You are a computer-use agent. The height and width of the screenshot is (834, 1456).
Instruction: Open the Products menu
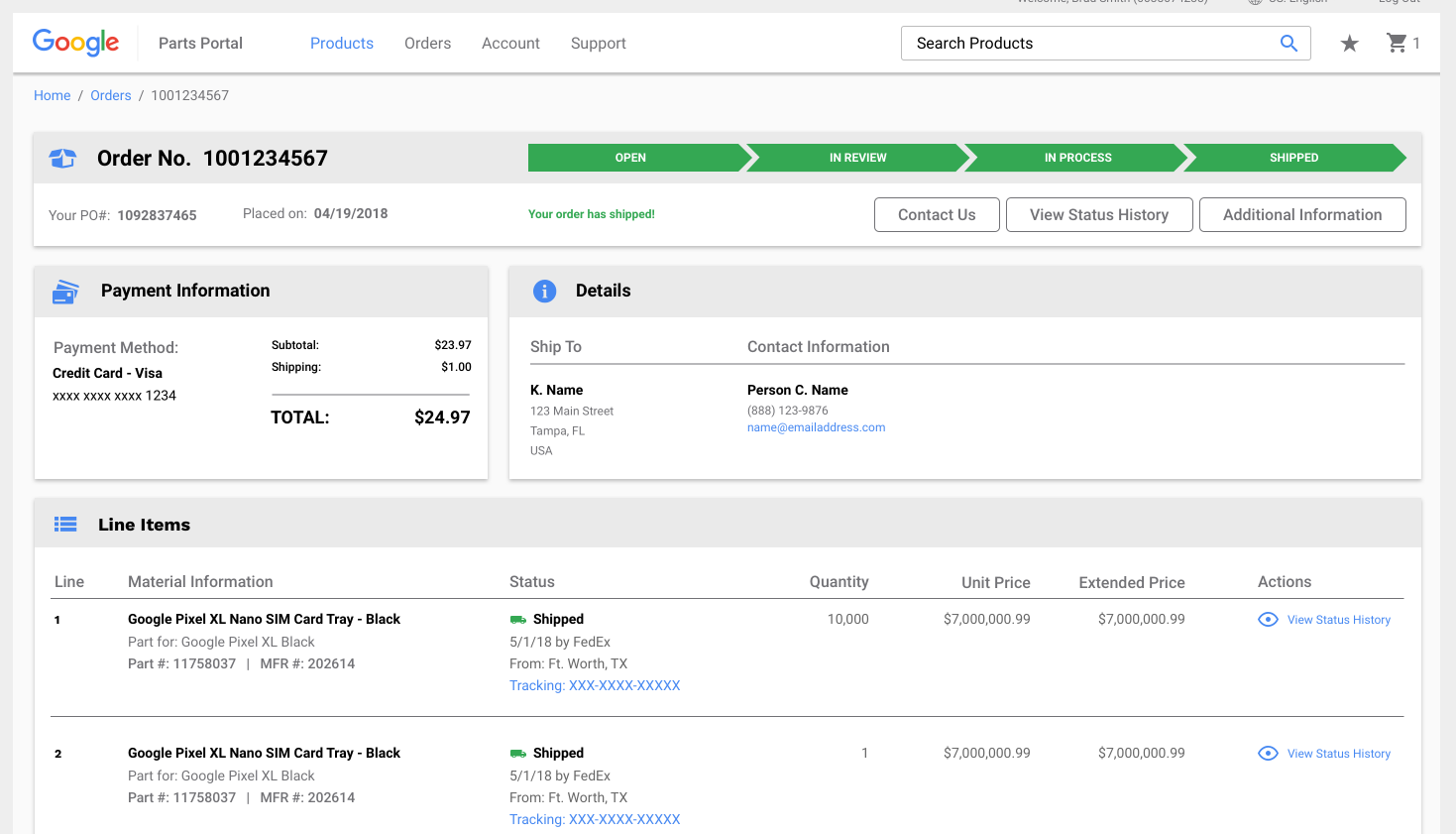pyautogui.click(x=342, y=44)
